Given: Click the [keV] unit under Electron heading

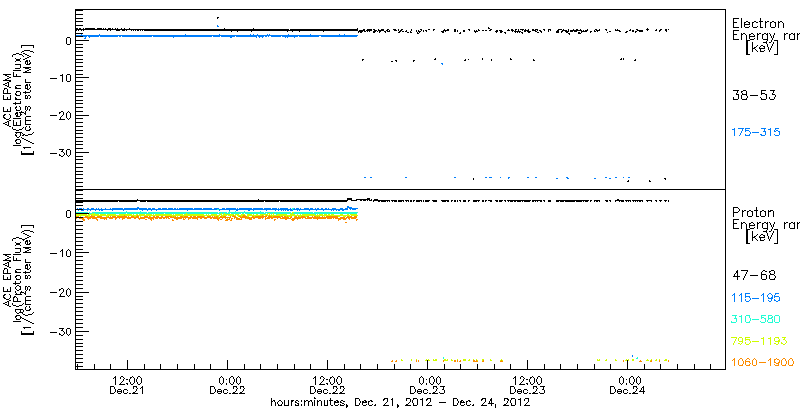Looking at the screenshot, I should click(x=761, y=48).
